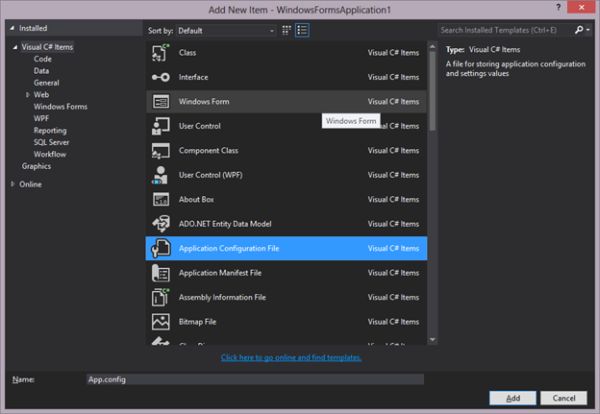The height and width of the screenshot is (414, 600).
Task: Switch to small icons list view
Action: pos(302,30)
